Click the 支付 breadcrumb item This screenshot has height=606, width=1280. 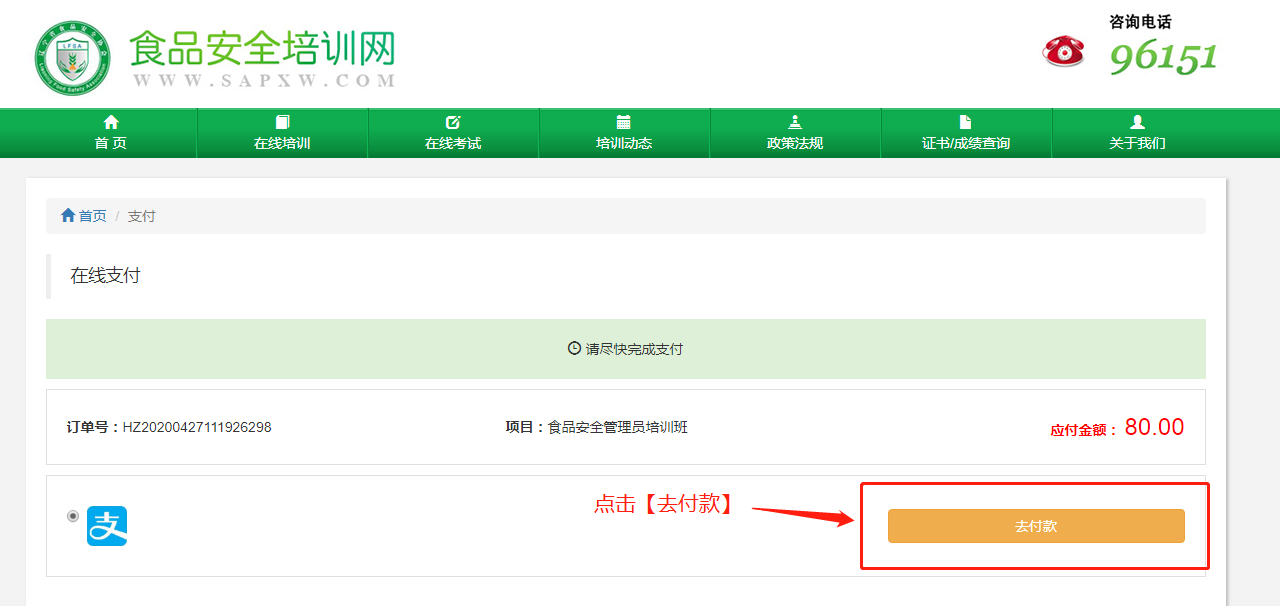(142, 216)
